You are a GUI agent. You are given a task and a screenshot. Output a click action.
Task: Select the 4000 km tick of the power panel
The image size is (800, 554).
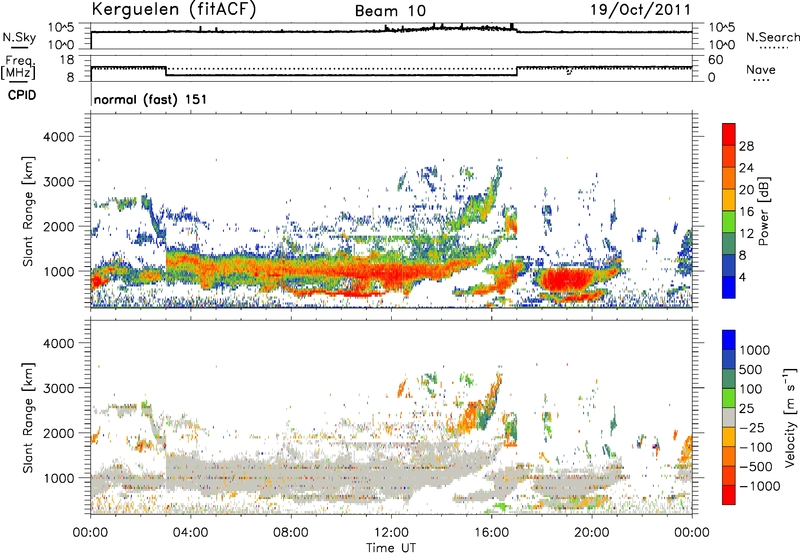pyautogui.click(x=58, y=137)
